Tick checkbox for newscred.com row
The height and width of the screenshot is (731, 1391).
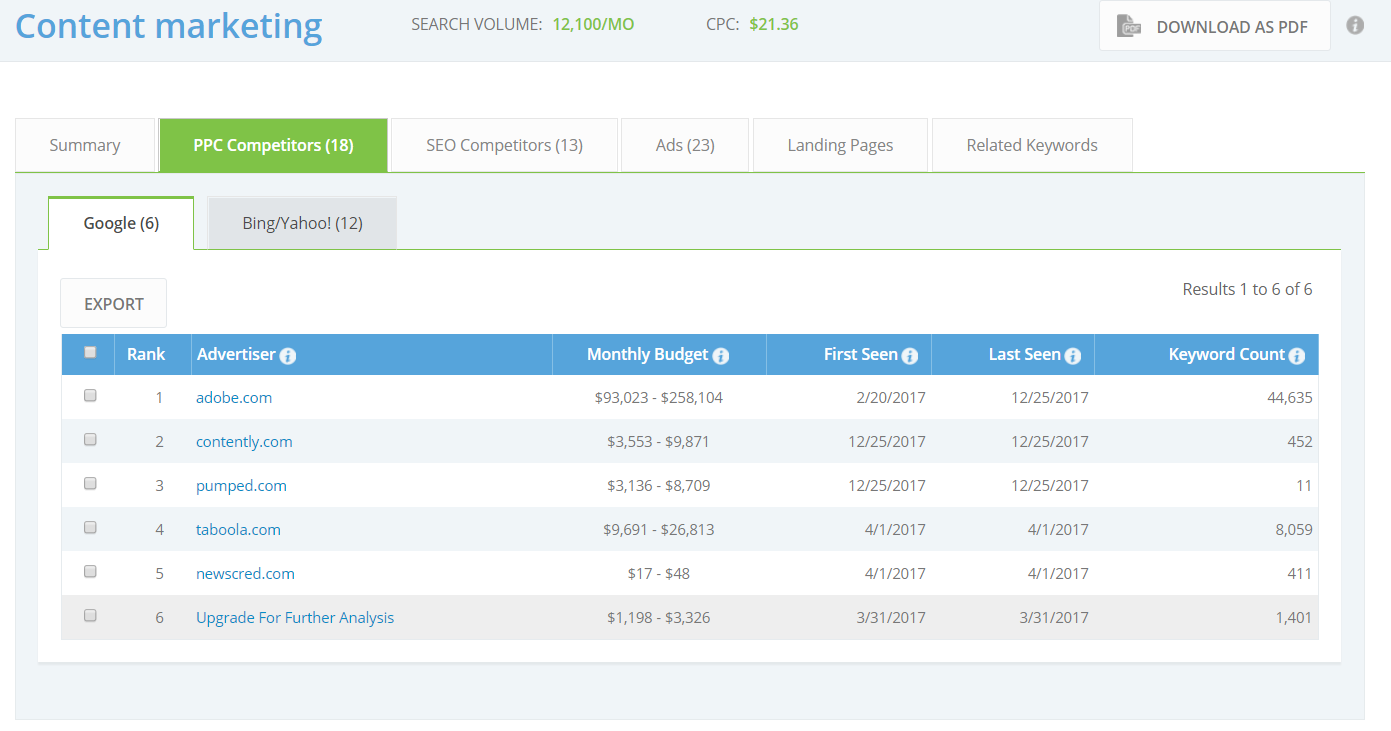[x=90, y=571]
